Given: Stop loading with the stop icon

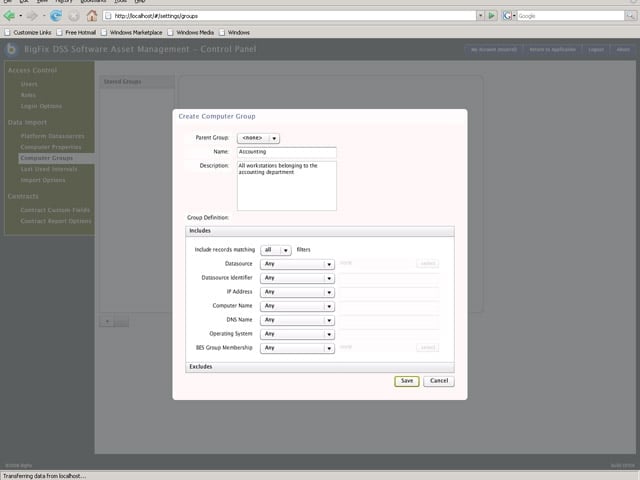Looking at the screenshot, I should click(x=74, y=16).
